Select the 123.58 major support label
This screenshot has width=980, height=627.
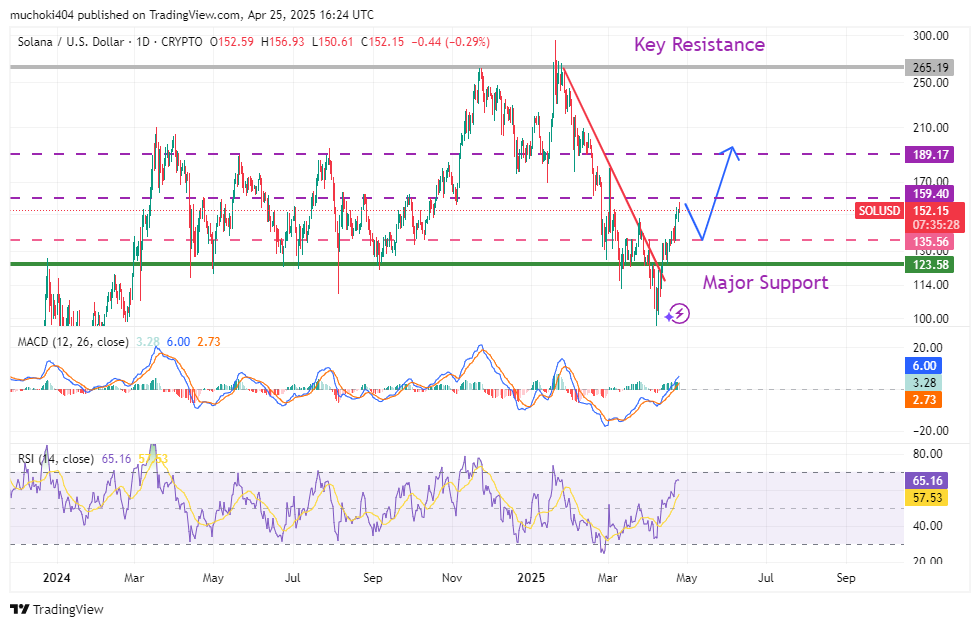[x=929, y=264]
